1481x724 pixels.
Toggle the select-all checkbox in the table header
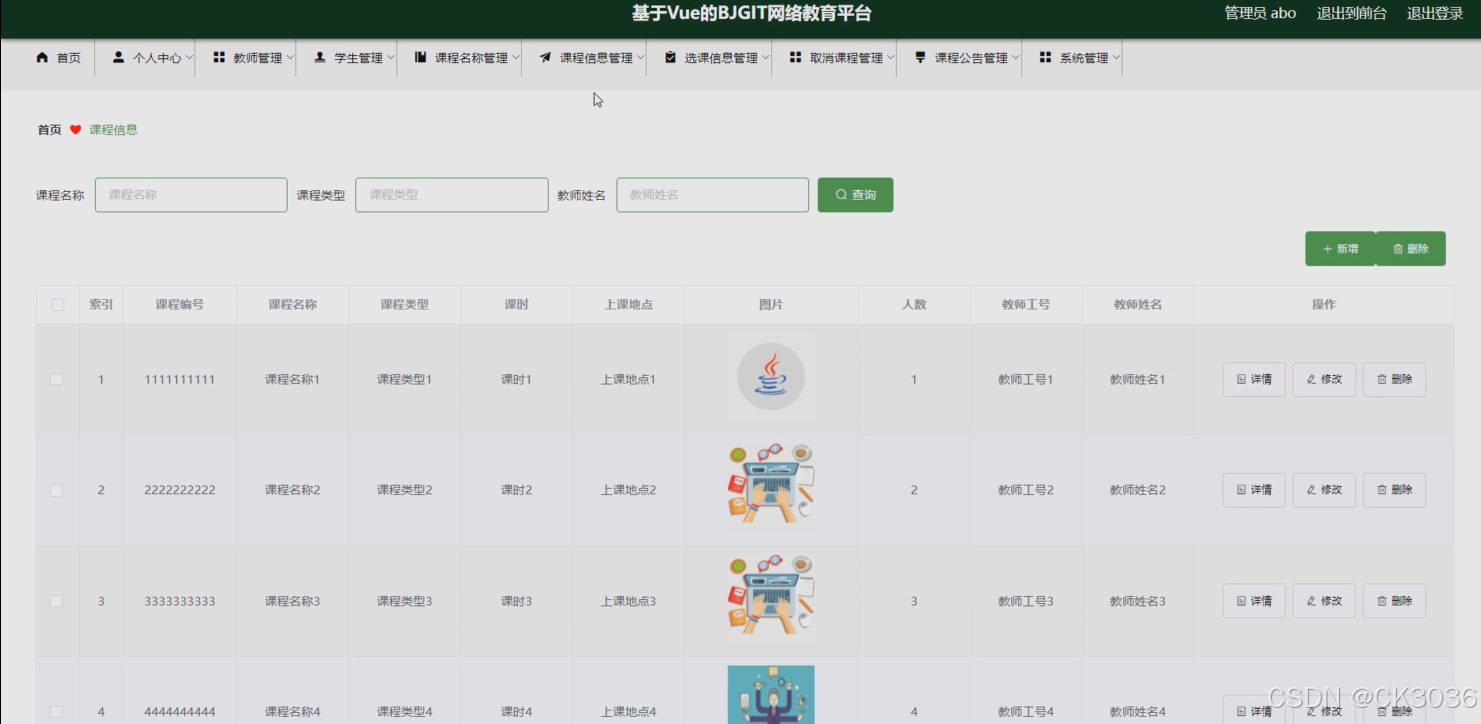click(x=57, y=305)
